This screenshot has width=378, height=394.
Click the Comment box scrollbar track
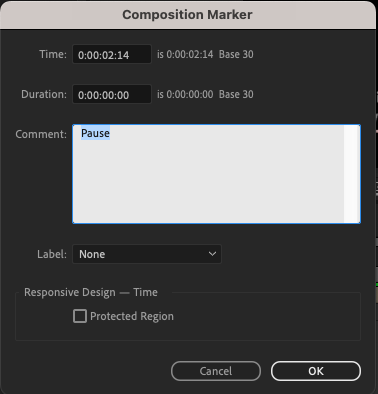point(352,174)
